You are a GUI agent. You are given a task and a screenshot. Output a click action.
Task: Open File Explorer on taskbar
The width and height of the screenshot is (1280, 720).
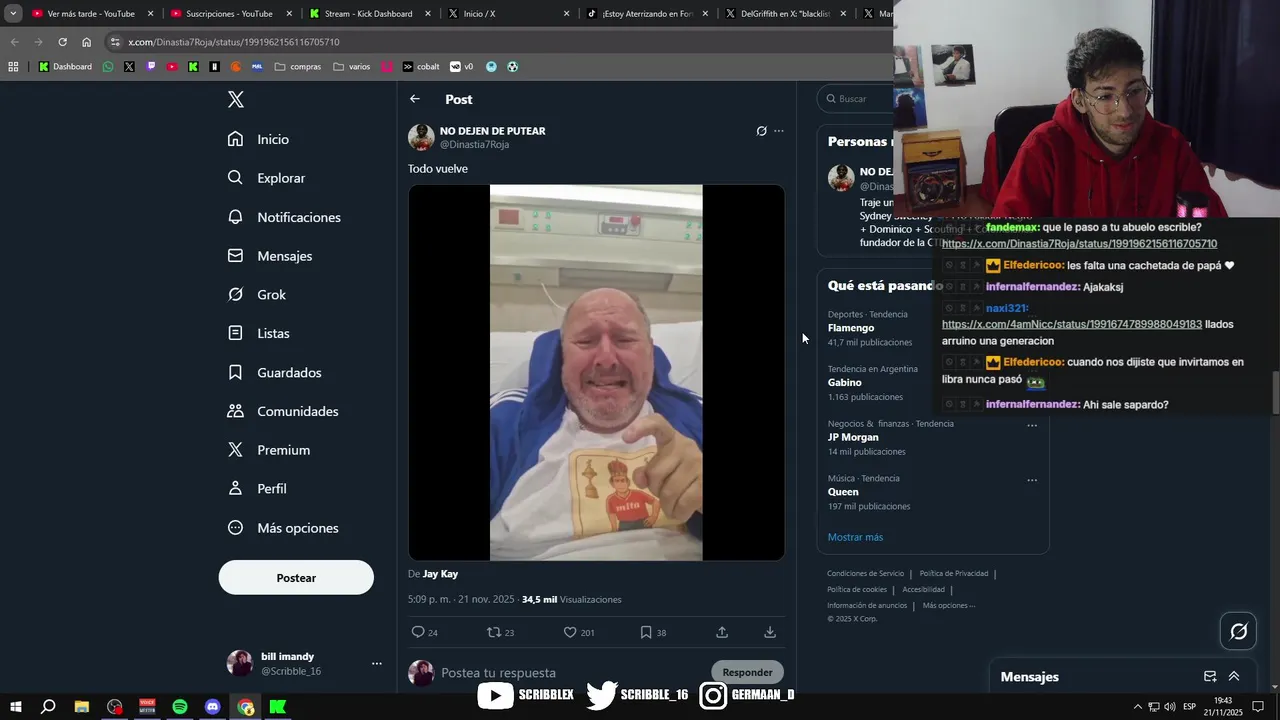[82, 707]
